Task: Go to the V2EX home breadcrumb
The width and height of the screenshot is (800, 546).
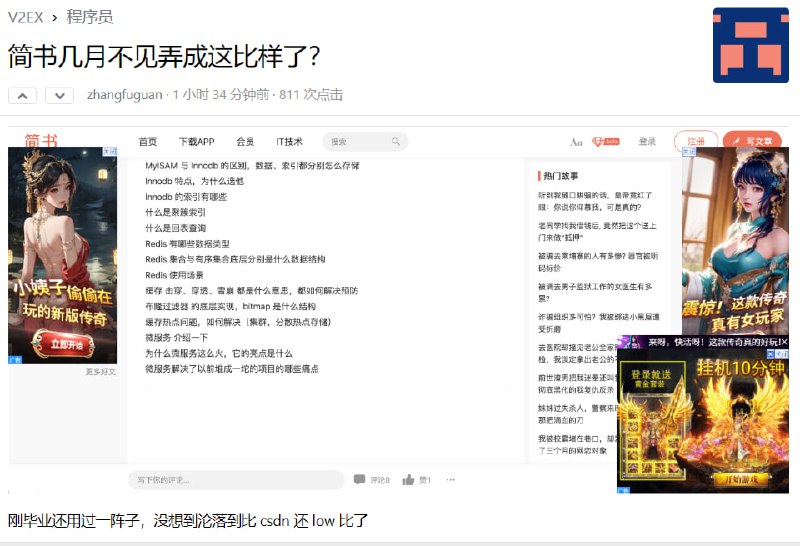Action: click(28, 17)
